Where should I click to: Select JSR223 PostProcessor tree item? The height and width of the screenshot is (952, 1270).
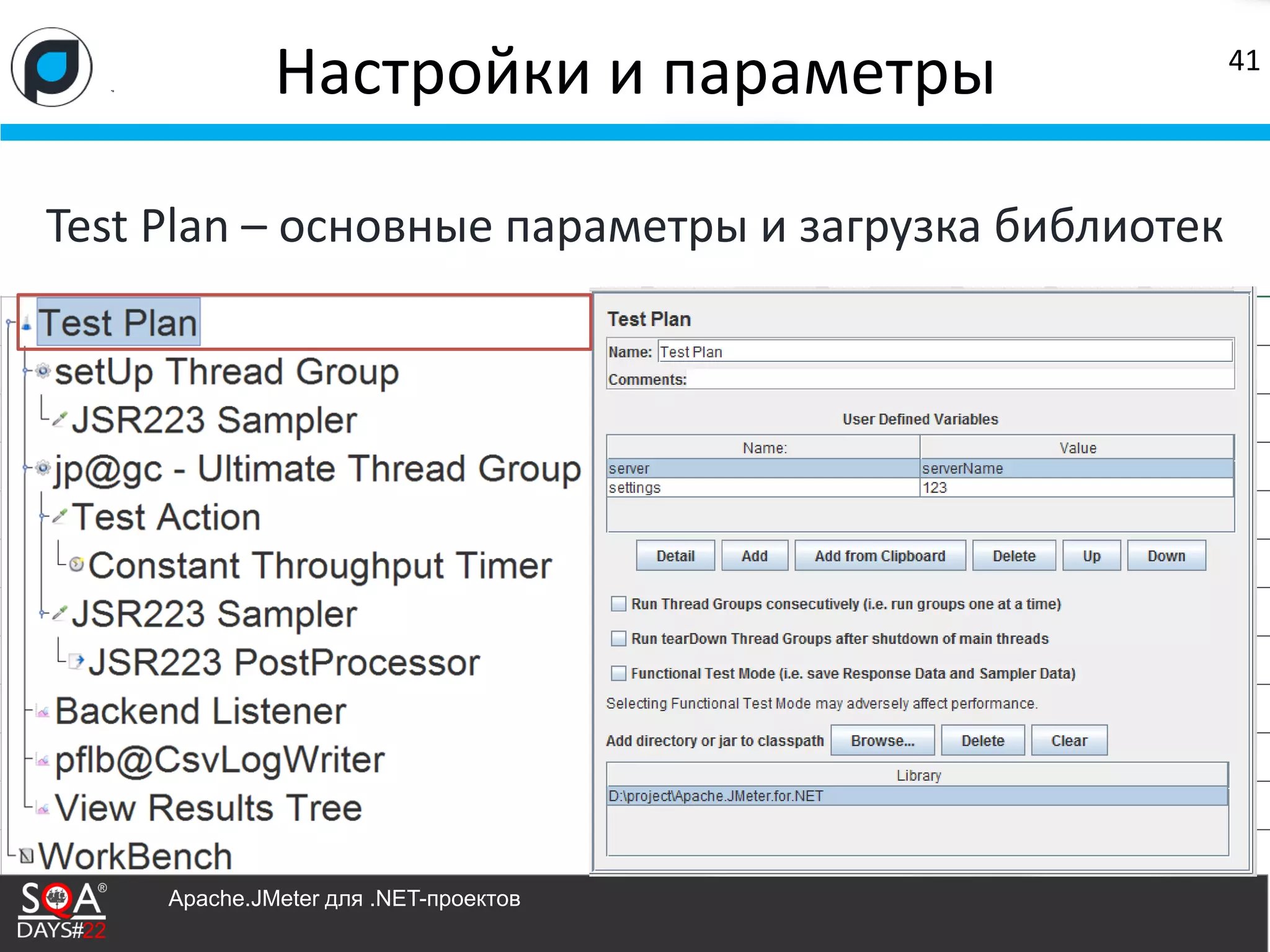pyautogui.click(x=284, y=662)
